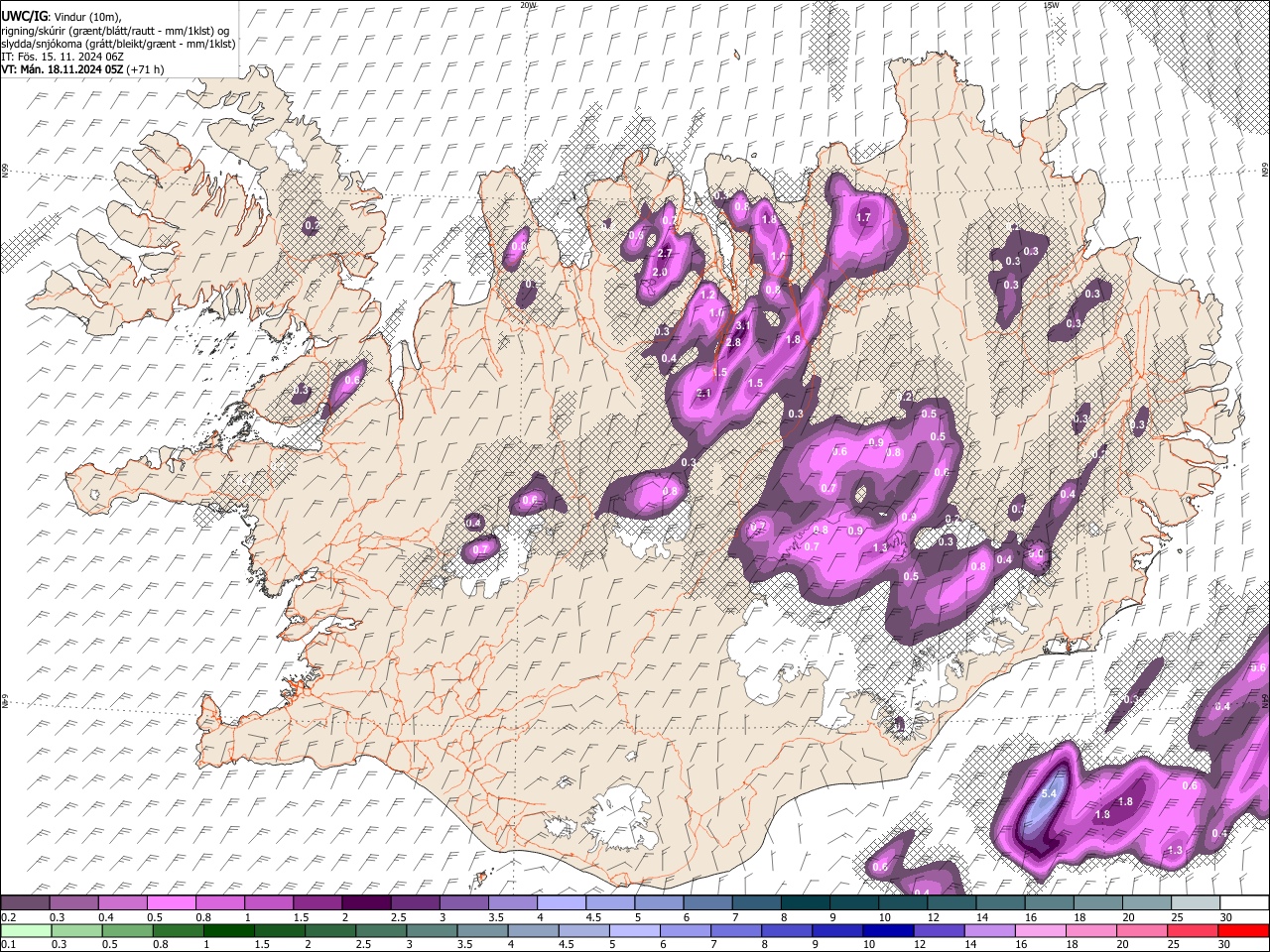Pick the dark teal 8 swatch in the upper legend row
Screen dimensions: 1270x952
pyautogui.click(x=806, y=903)
